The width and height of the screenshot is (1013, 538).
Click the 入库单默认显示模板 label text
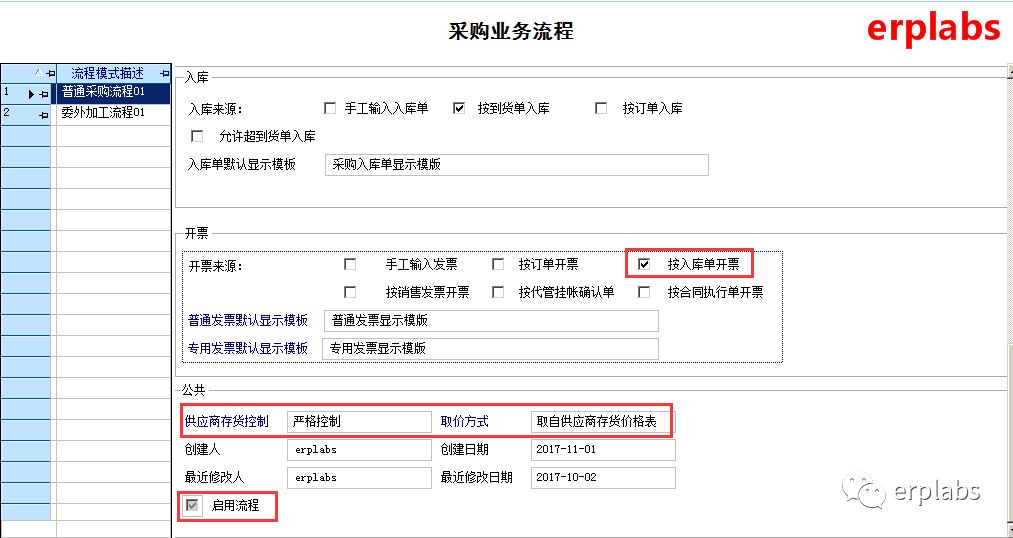(x=242, y=164)
